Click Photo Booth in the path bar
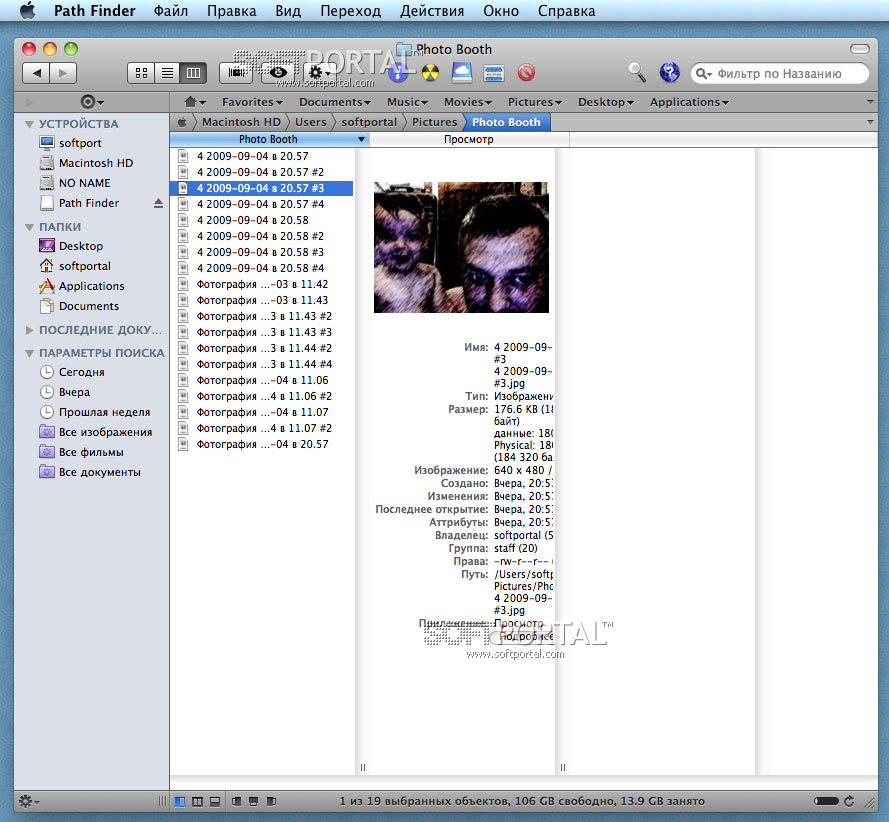The image size is (889, 822). [506, 122]
